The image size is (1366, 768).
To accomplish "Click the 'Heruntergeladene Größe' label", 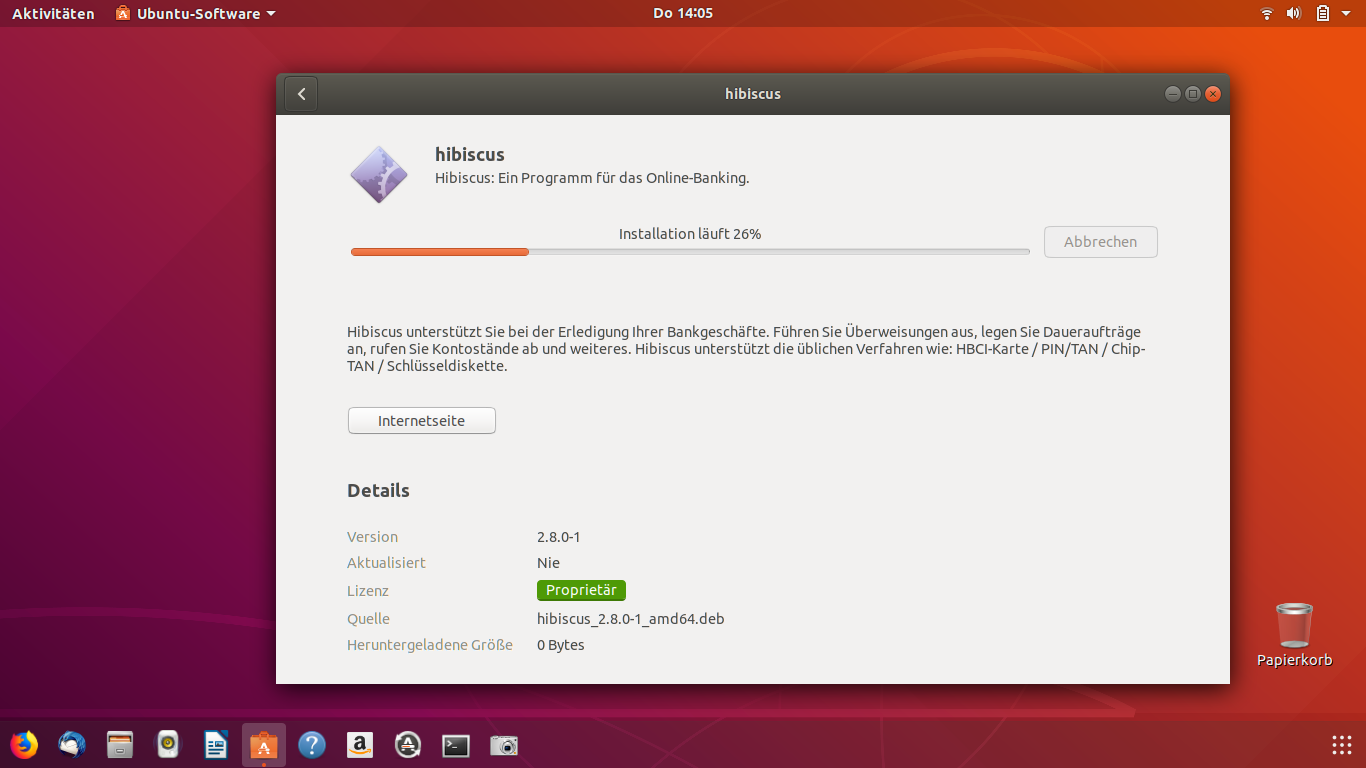I will coord(430,645).
